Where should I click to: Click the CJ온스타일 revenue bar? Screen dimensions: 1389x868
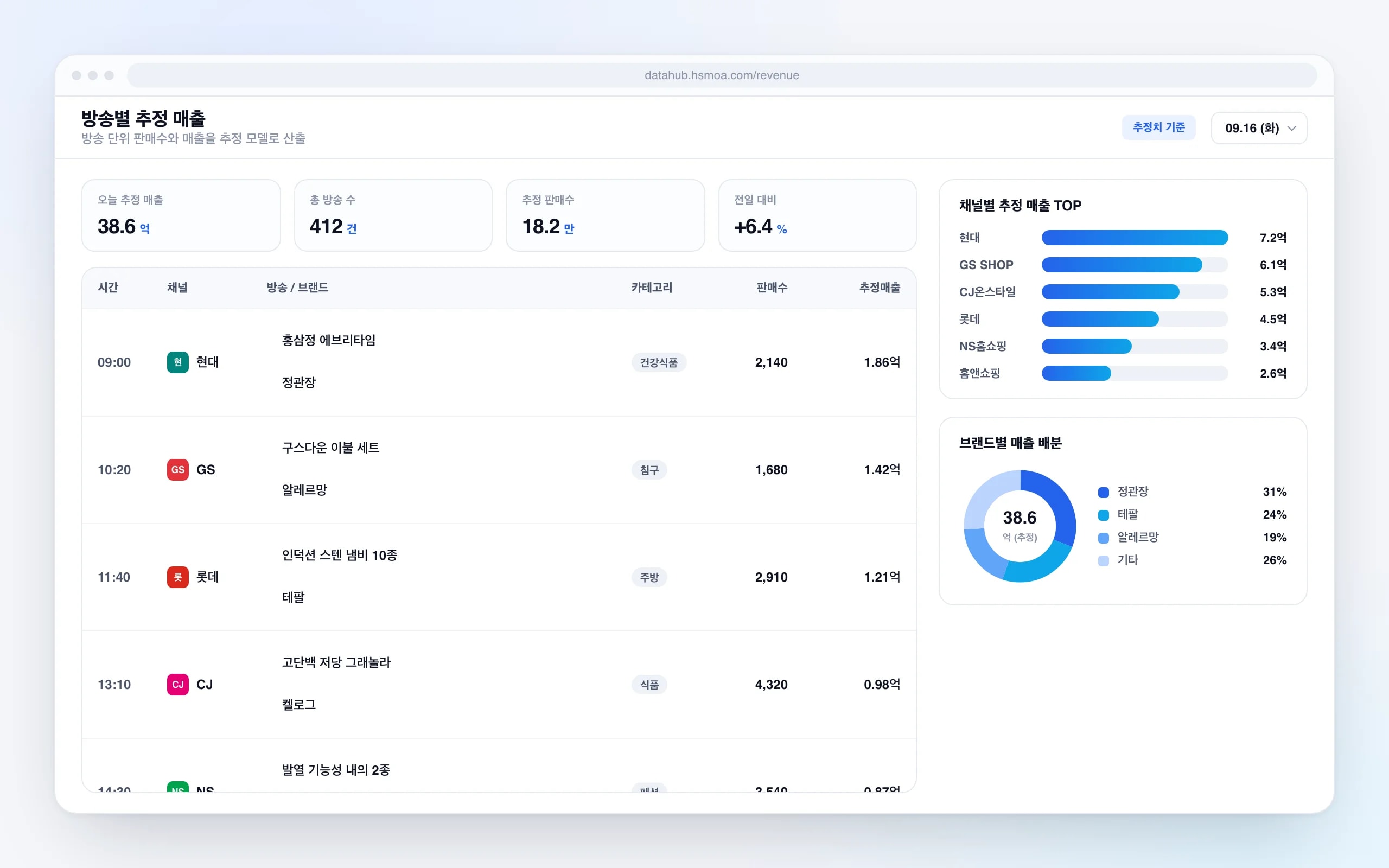[1110, 292]
